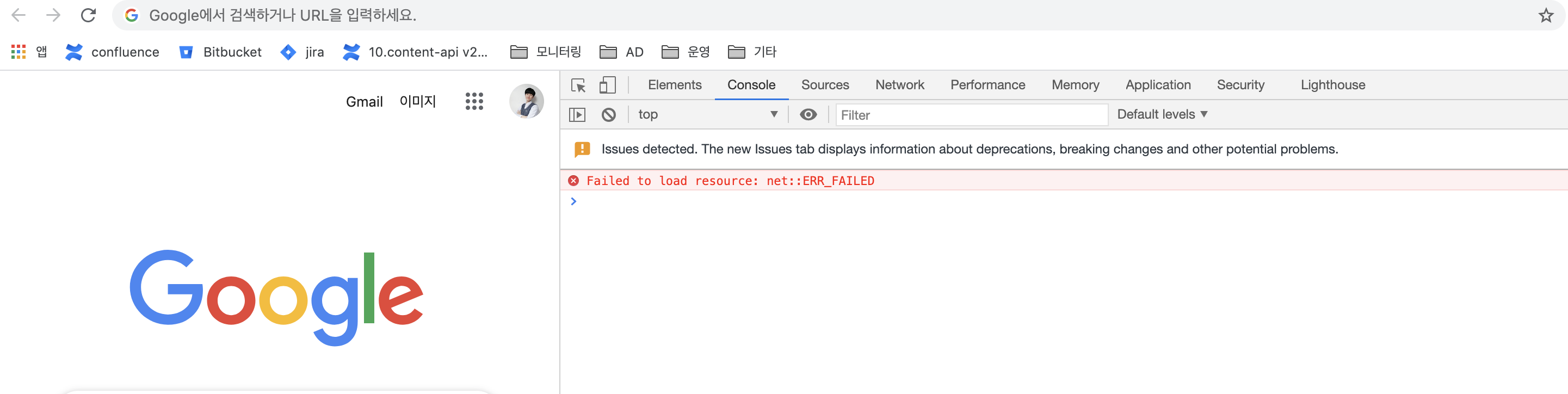
Task: Expand the 기타 bookmark folder
Action: tap(752, 52)
